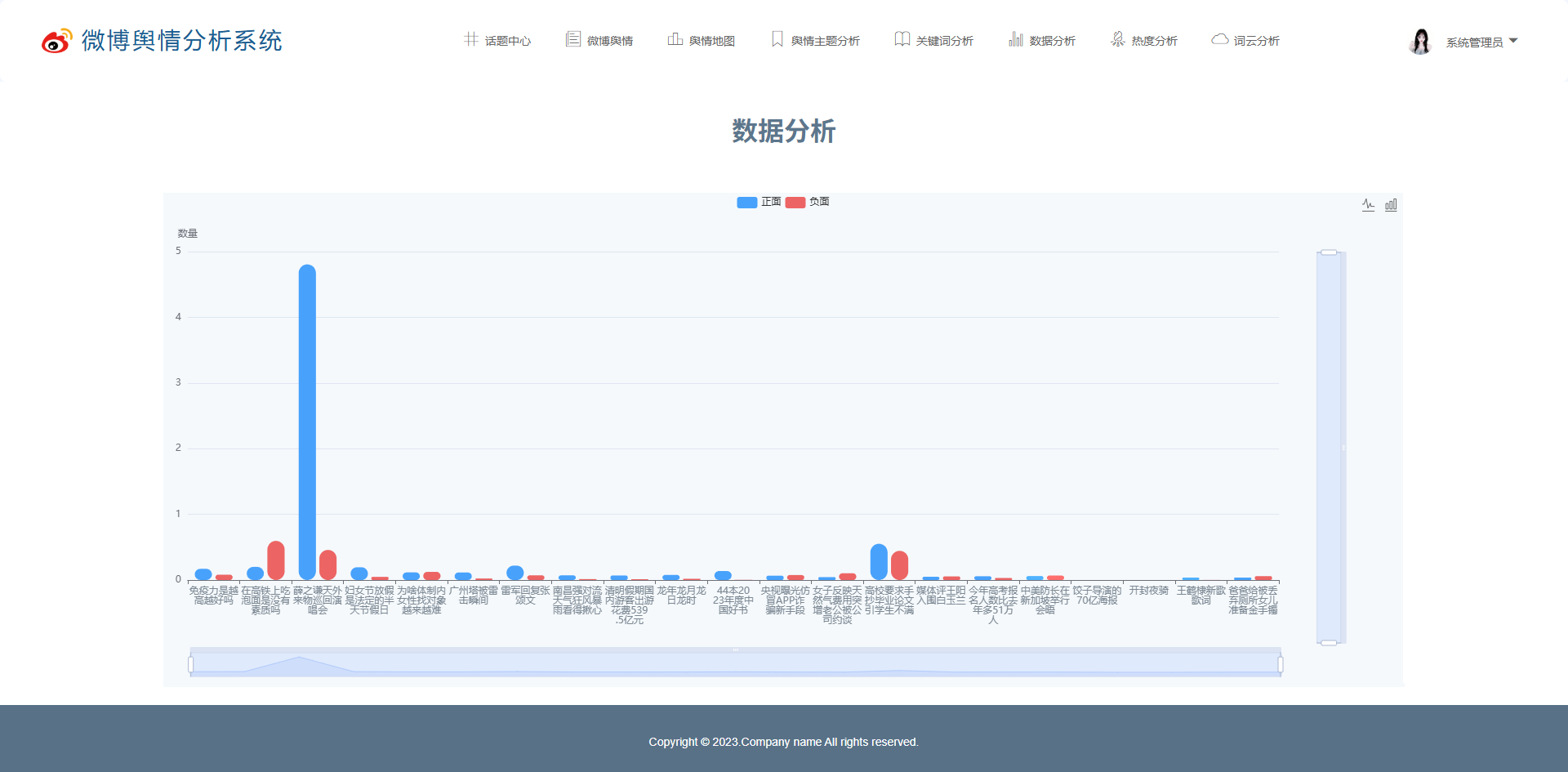Click the 数据分析 page heading
Viewport: 1568px width, 772px height.
point(784,131)
